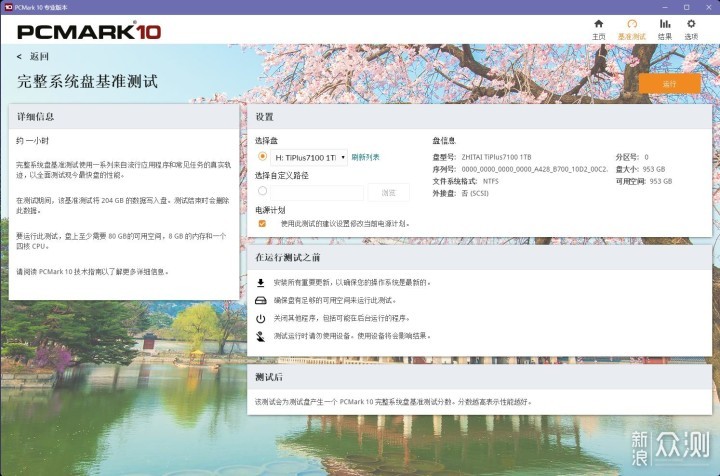Click the power icon beside close programs

260,319
